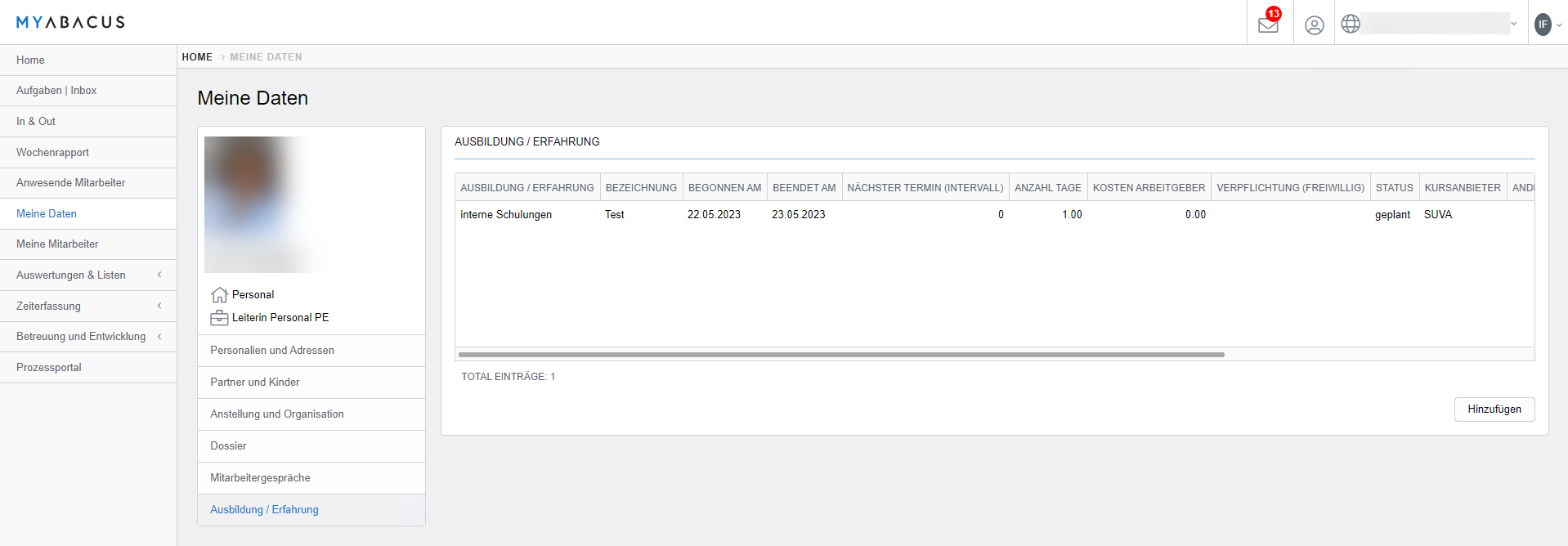Click HOME in the breadcrumb
Screen dimensions: 1568x546
pos(197,57)
